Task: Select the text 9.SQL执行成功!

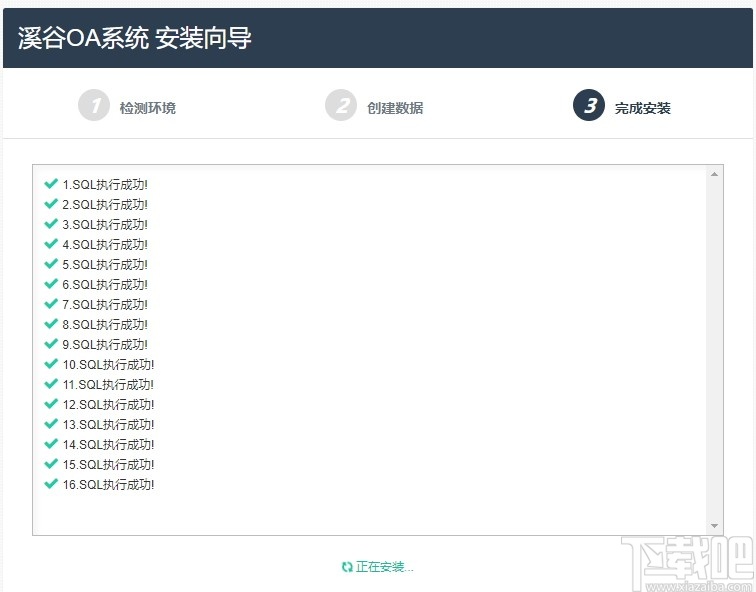Action: (x=105, y=345)
